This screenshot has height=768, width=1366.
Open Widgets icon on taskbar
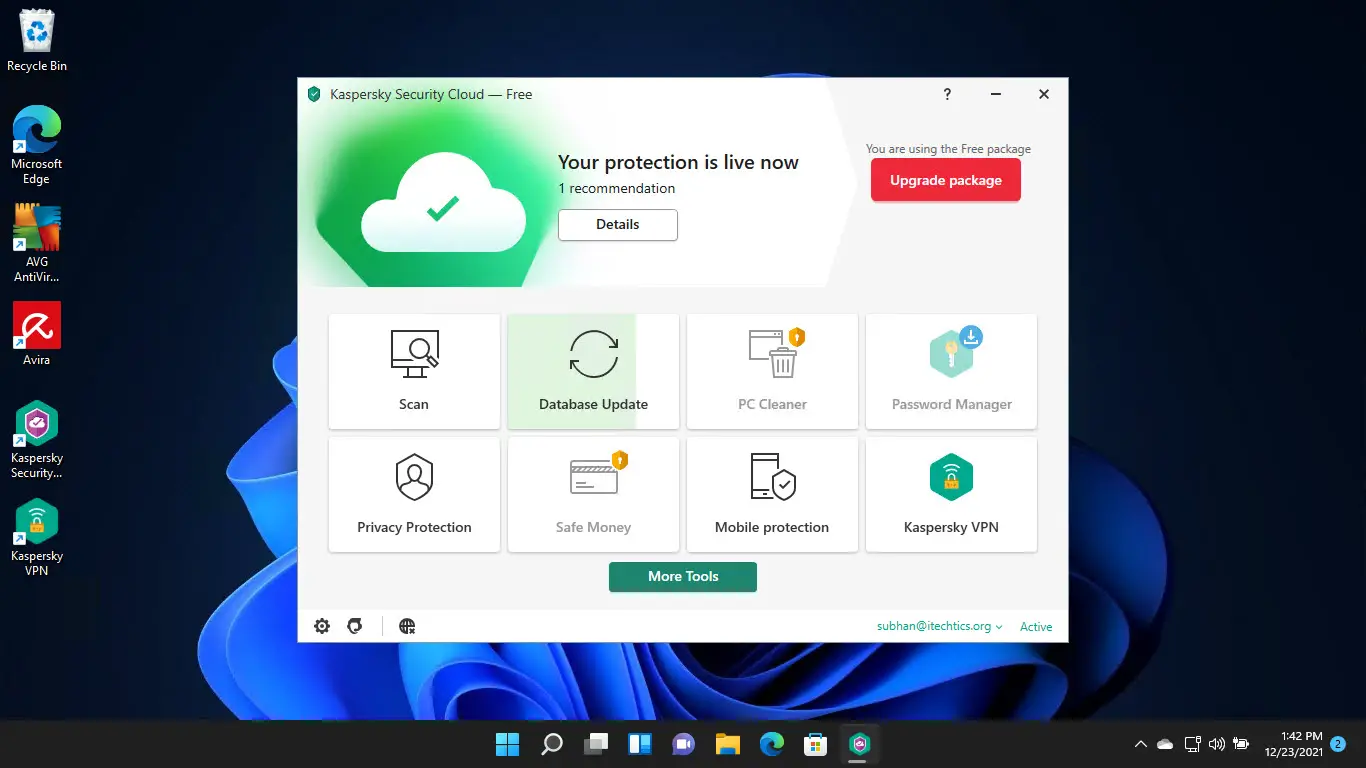click(640, 744)
